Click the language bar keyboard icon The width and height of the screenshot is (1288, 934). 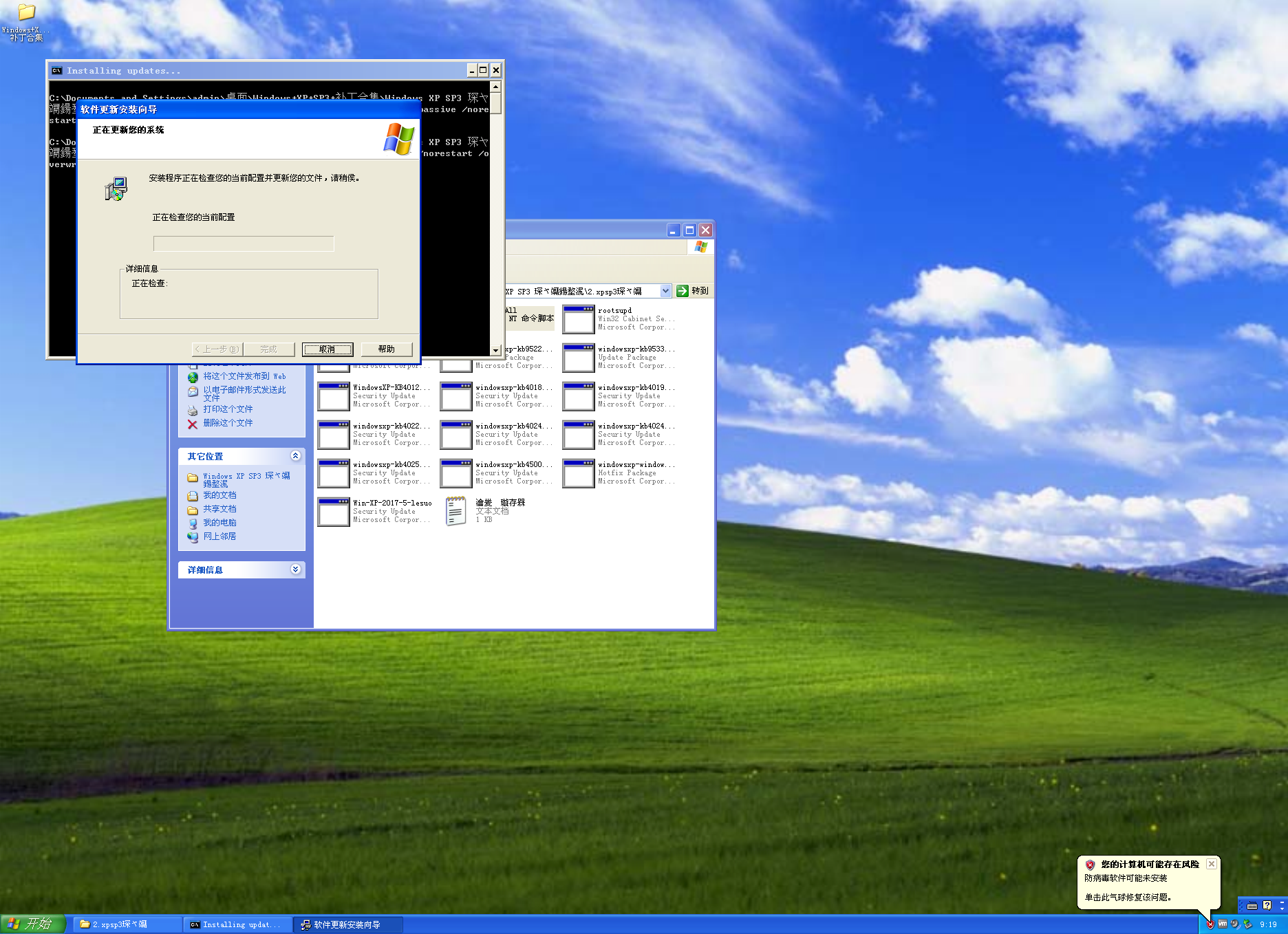tap(1252, 906)
